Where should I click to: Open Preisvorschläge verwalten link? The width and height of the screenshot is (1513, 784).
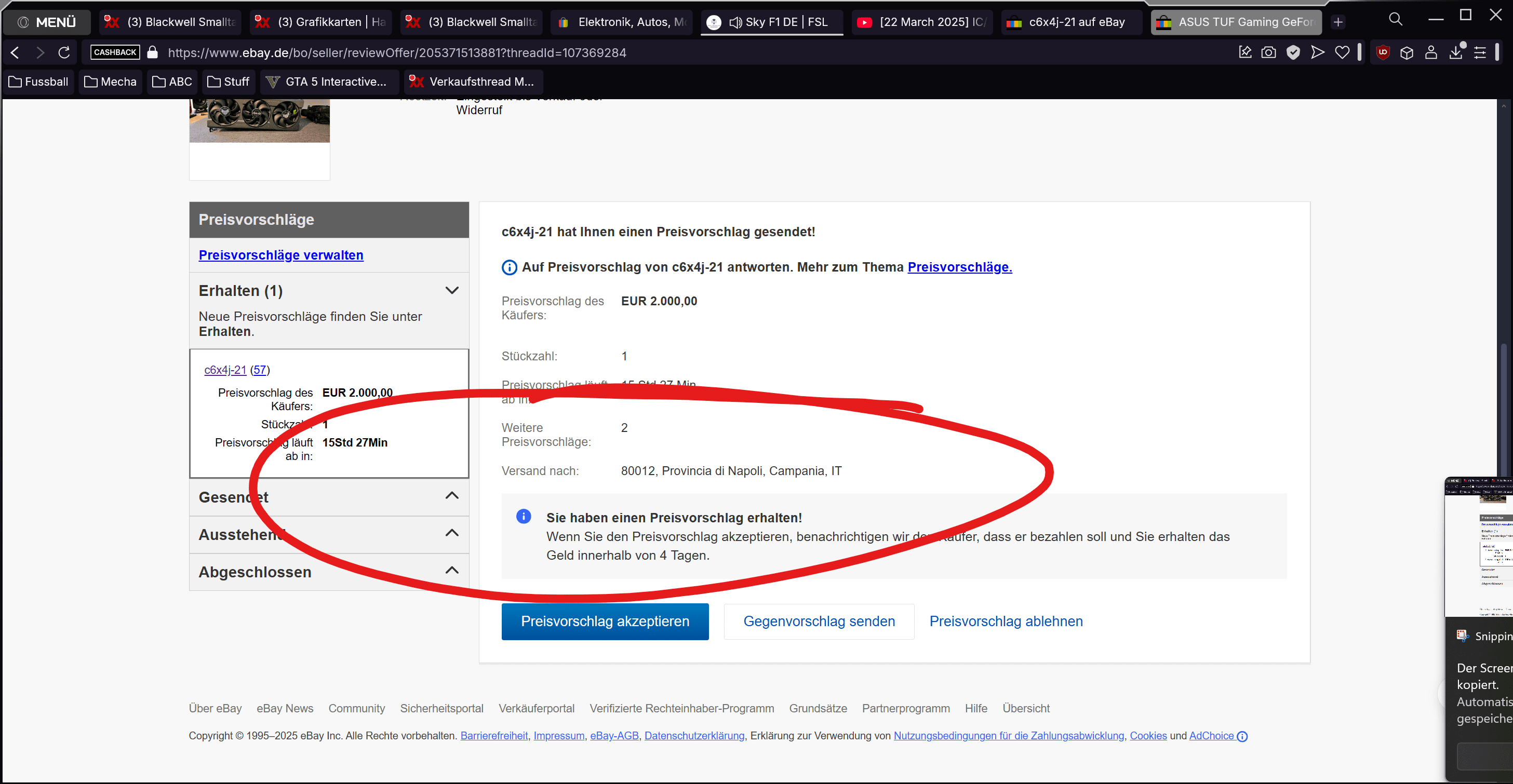(281, 255)
